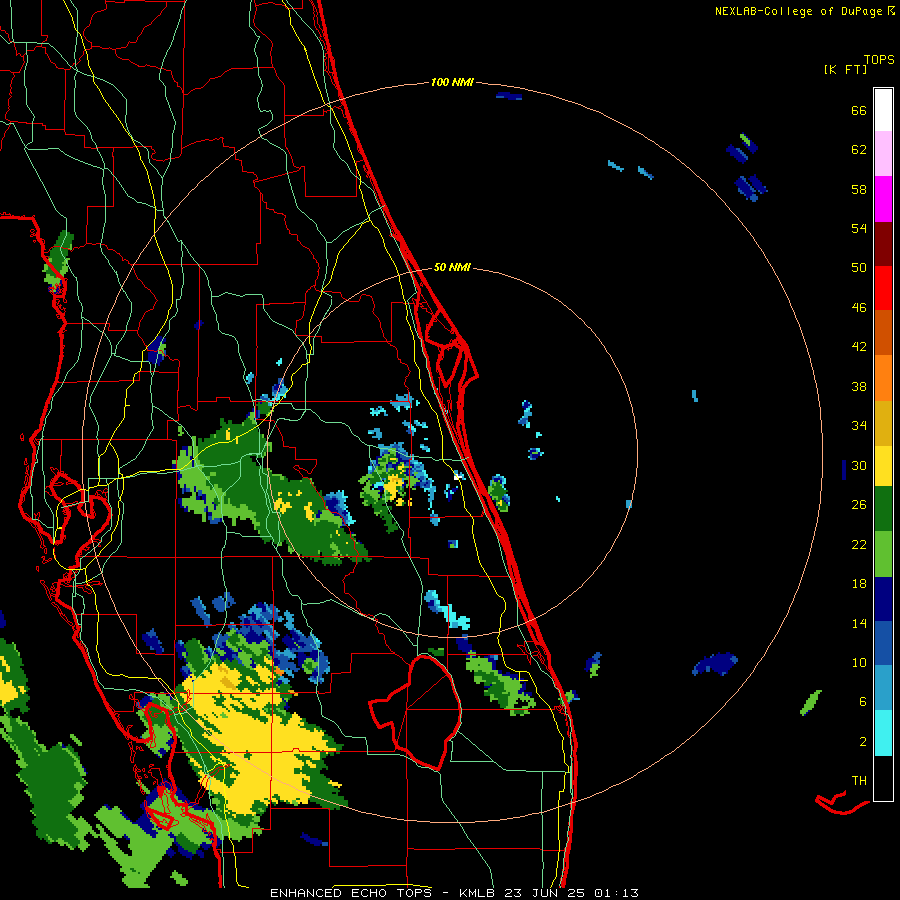Image resolution: width=900 pixels, height=900 pixels.
Task: Pick the dark red legend swatch
Action: pos(883,244)
